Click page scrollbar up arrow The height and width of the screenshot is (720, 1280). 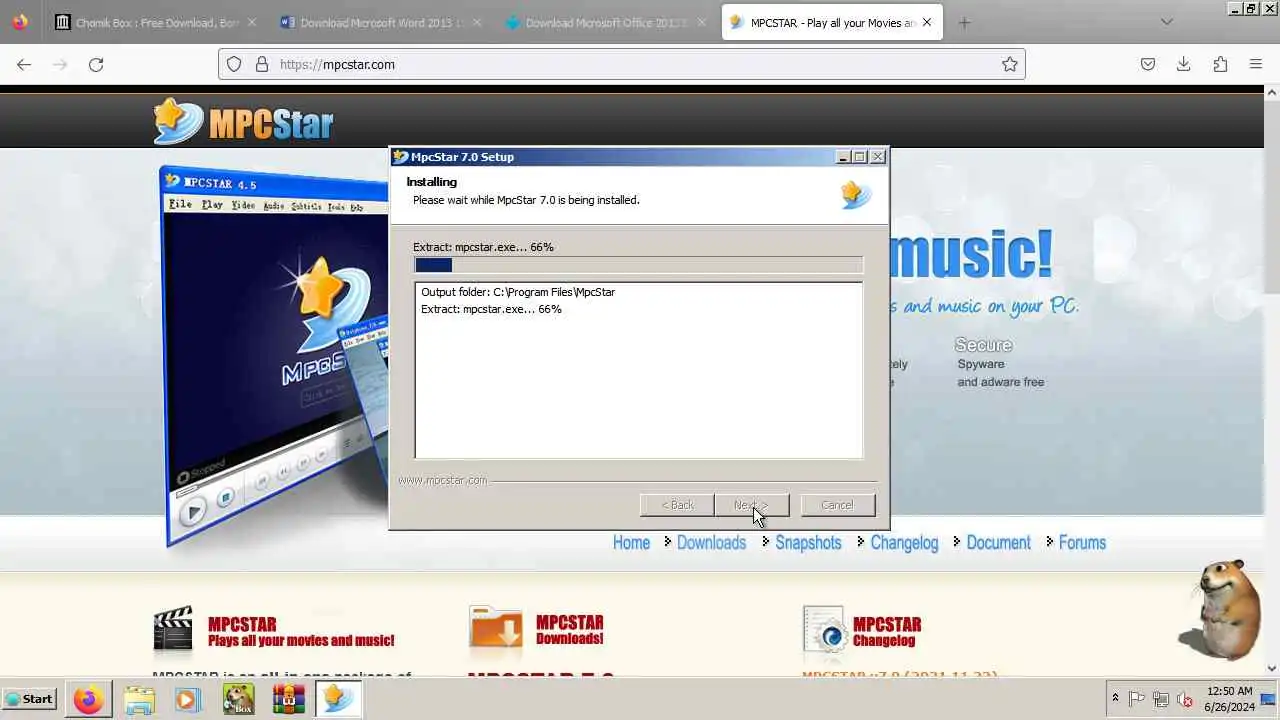click(x=1272, y=92)
